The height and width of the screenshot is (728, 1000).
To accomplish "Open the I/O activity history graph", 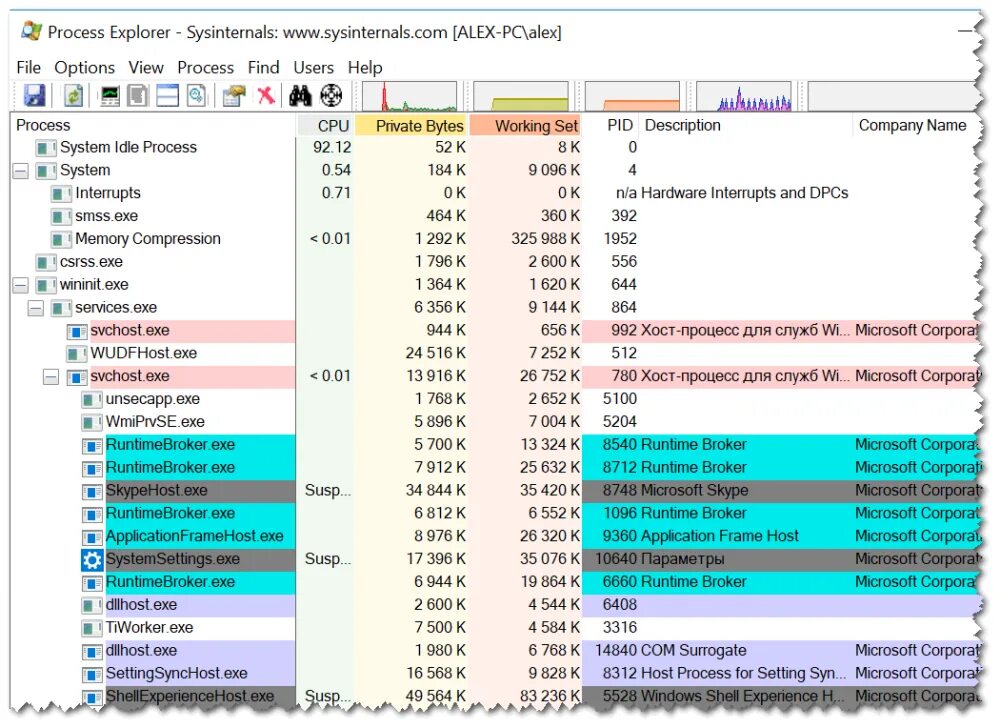I will tap(744, 96).
